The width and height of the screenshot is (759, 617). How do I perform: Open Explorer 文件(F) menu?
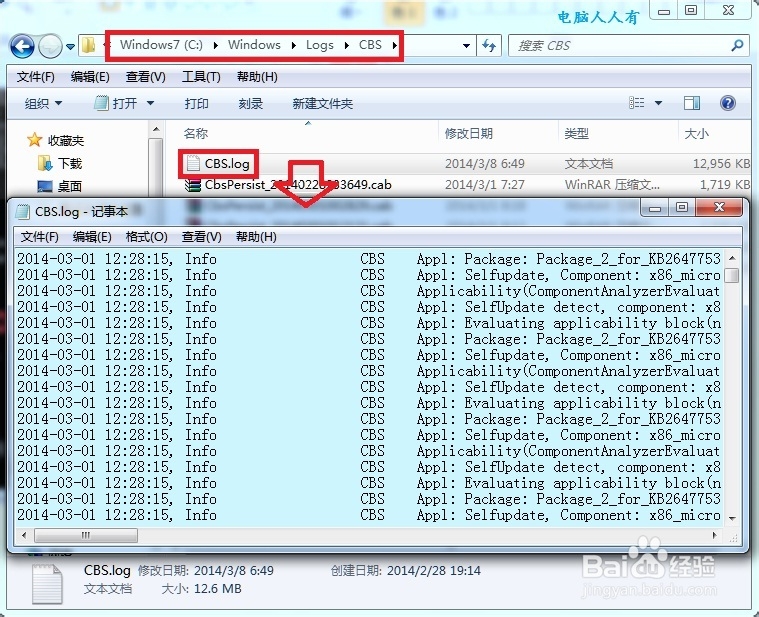point(35,76)
